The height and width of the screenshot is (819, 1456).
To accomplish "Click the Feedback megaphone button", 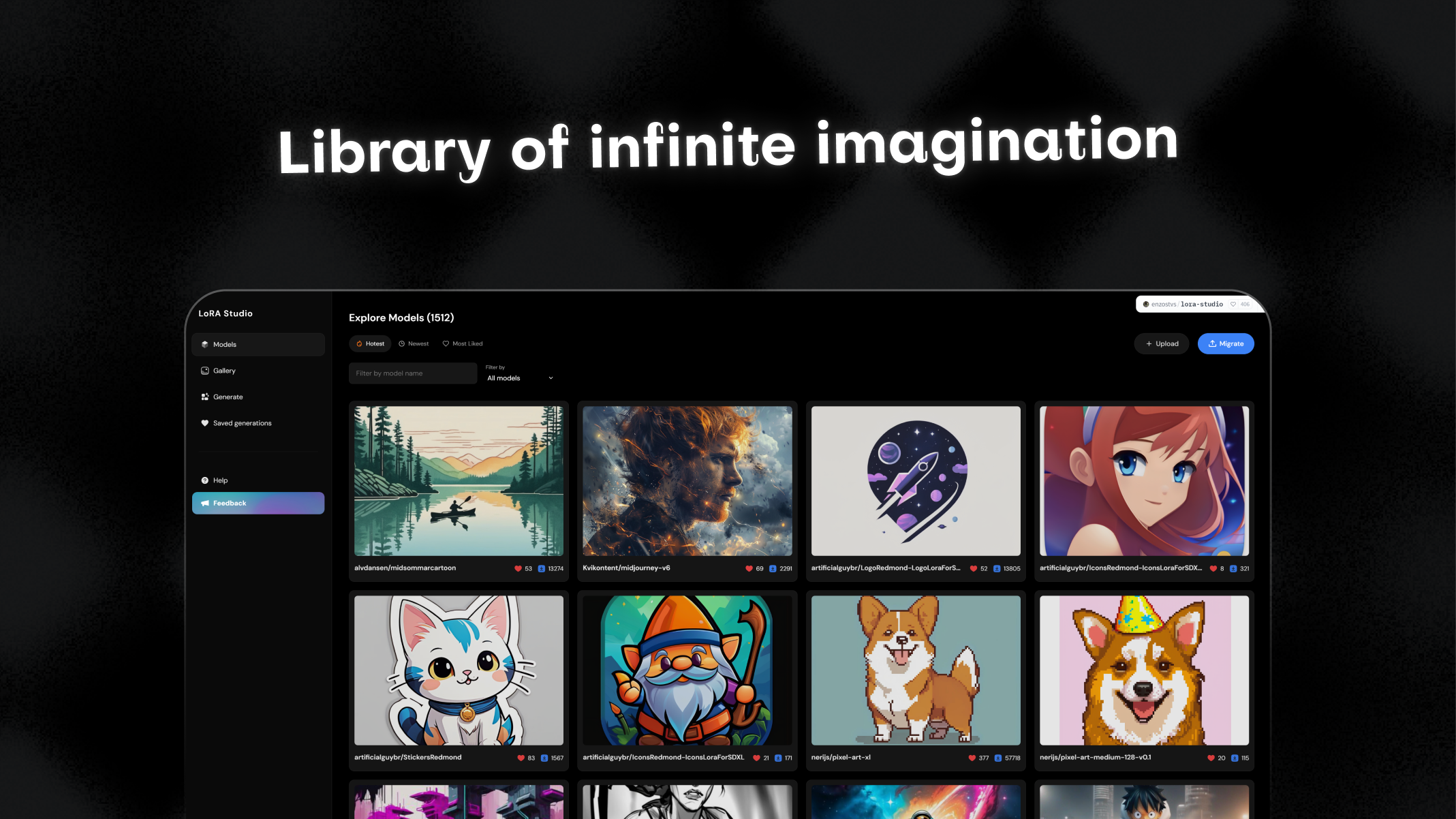I will click(x=258, y=503).
